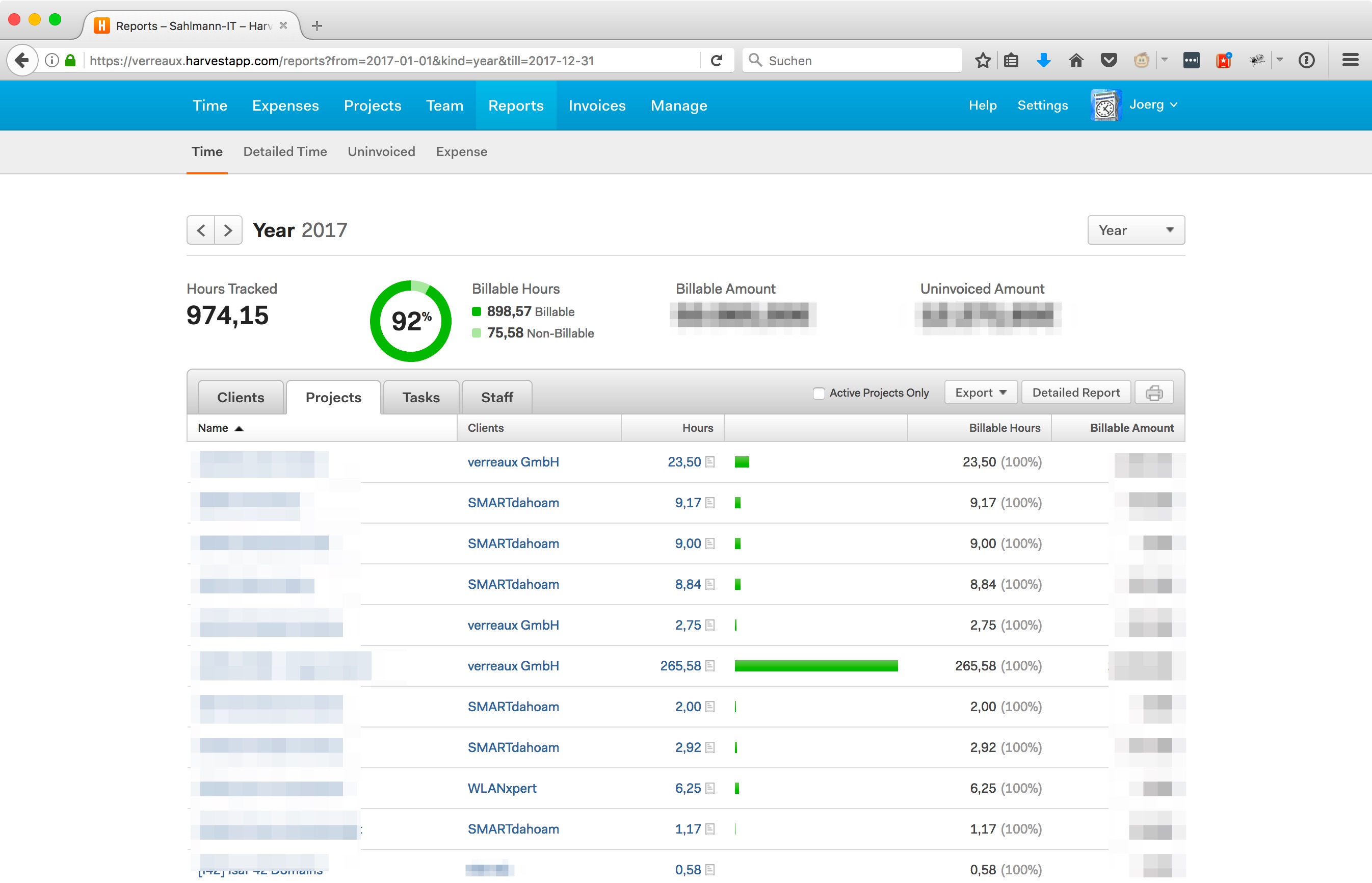Open Firefox downloads arrow icon

coord(1044,60)
